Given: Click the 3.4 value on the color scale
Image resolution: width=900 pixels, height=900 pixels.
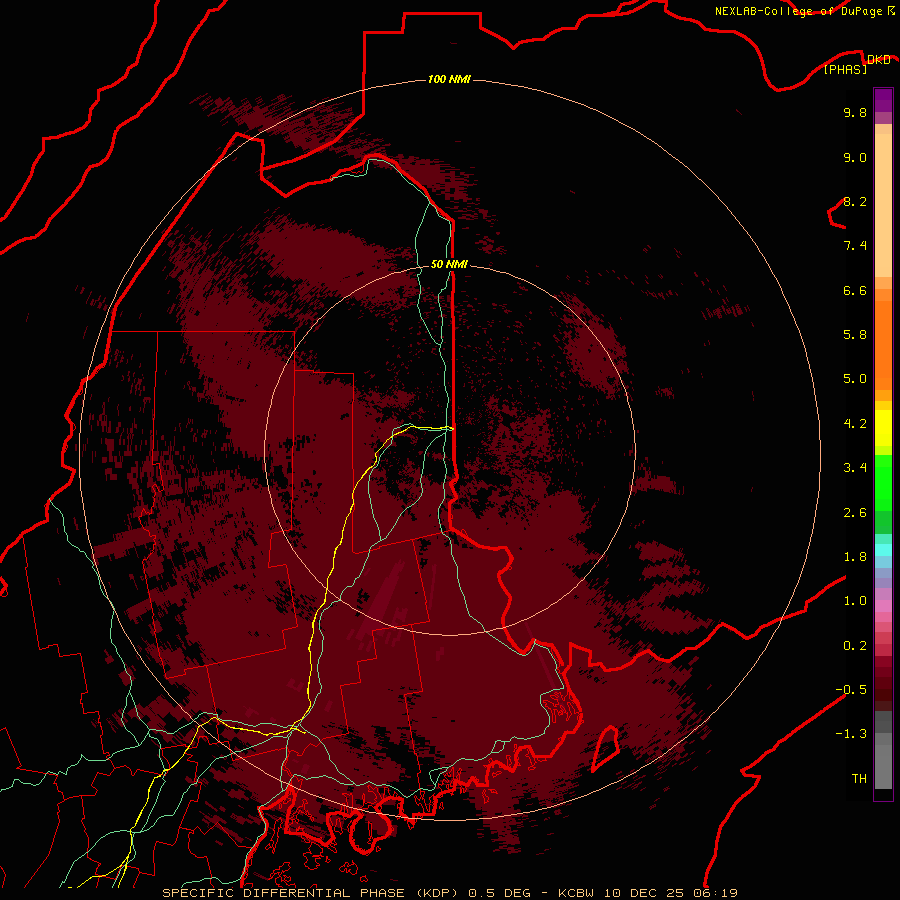Looking at the screenshot, I should (855, 468).
